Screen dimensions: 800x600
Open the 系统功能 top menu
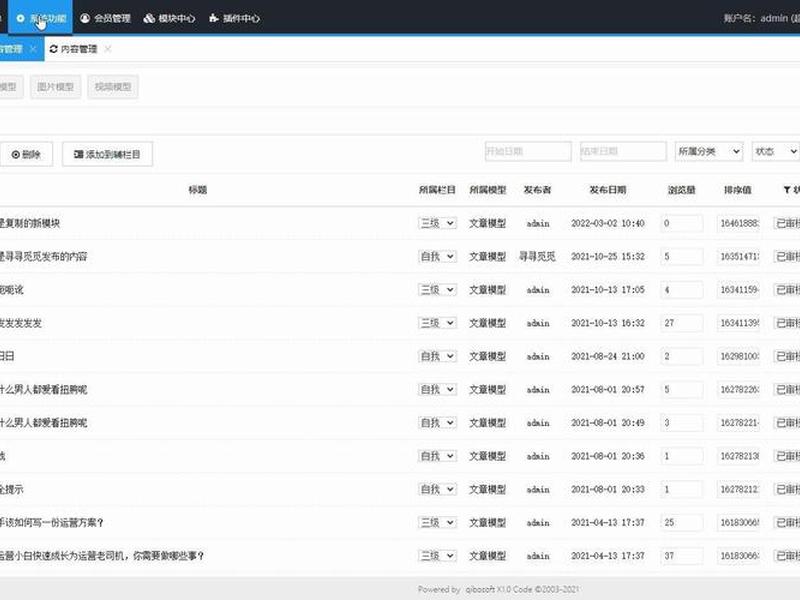coord(41,18)
